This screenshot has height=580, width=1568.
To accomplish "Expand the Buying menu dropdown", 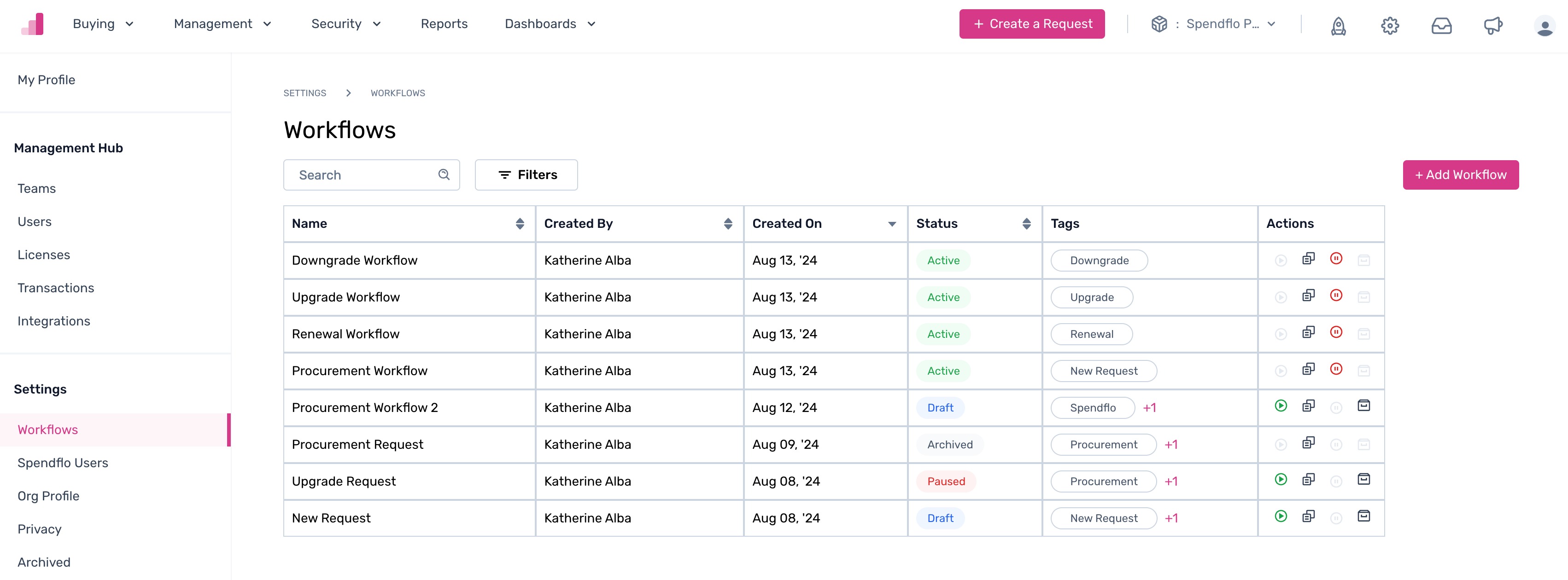I will click(x=103, y=24).
